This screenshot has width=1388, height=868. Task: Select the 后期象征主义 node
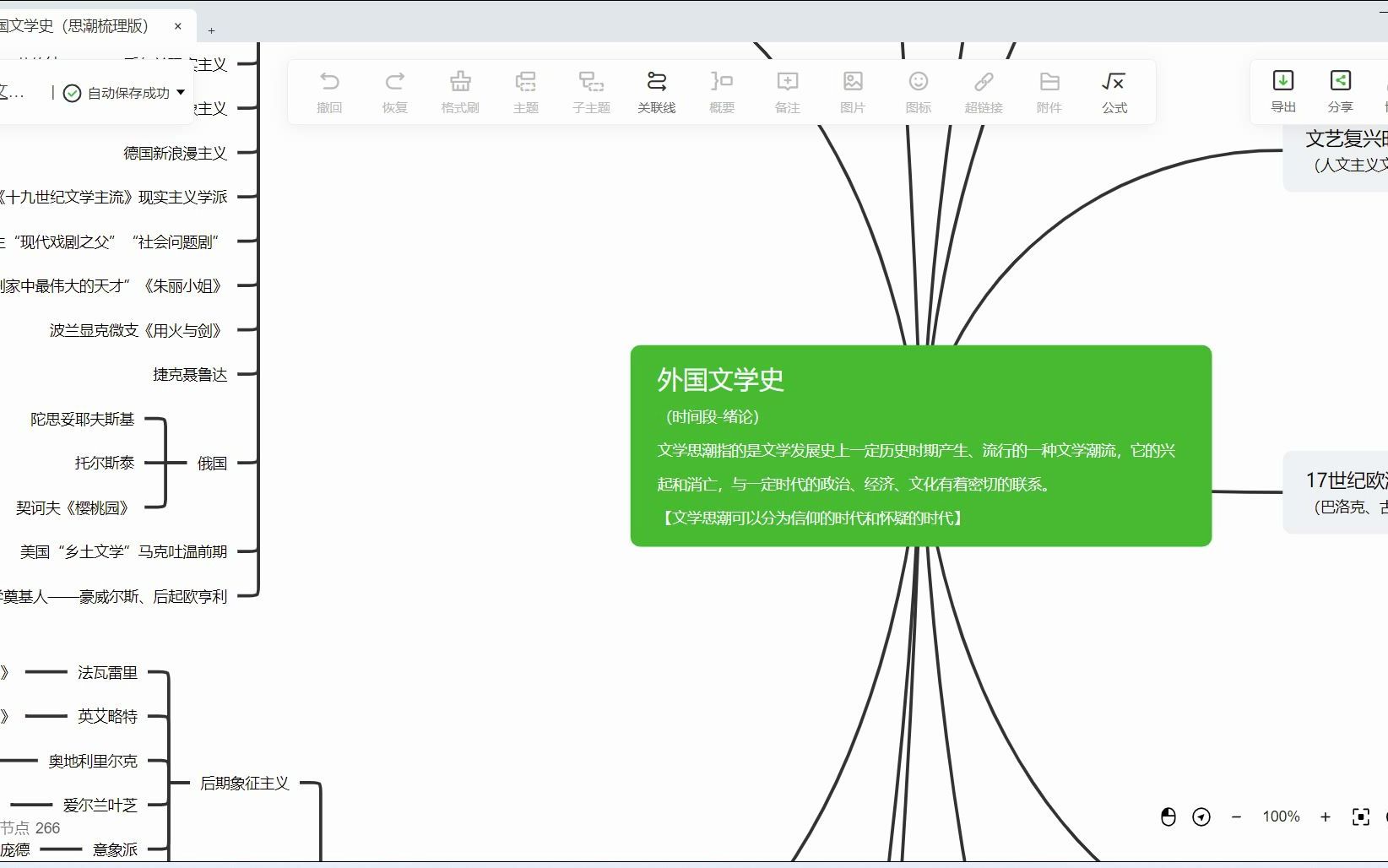coord(245,783)
